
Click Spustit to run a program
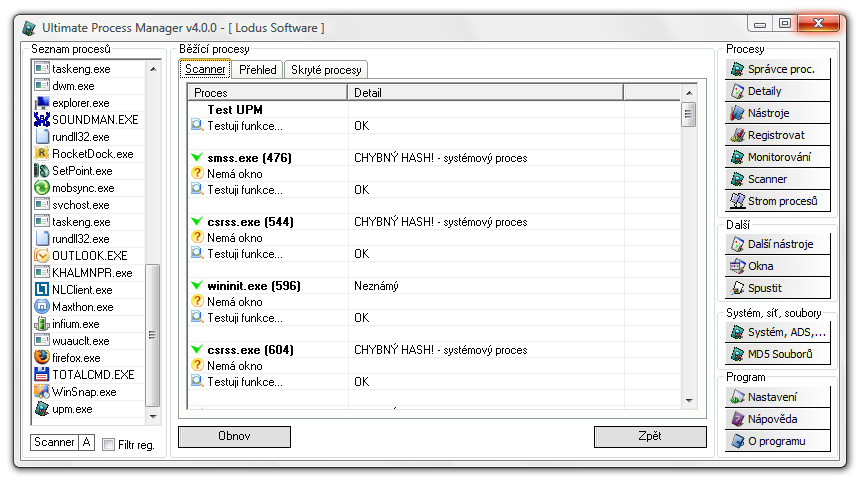777,288
